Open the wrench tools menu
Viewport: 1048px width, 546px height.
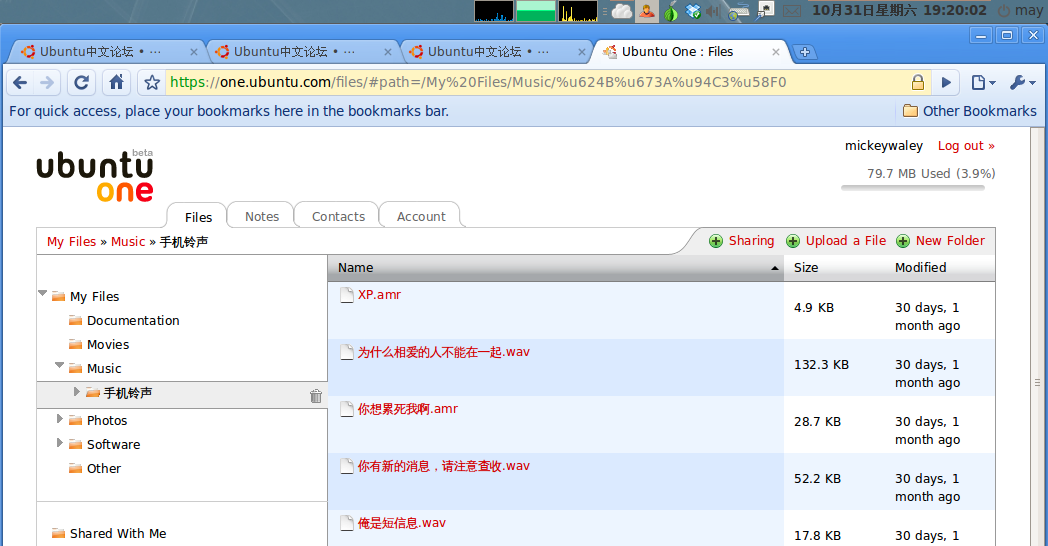click(x=1023, y=82)
